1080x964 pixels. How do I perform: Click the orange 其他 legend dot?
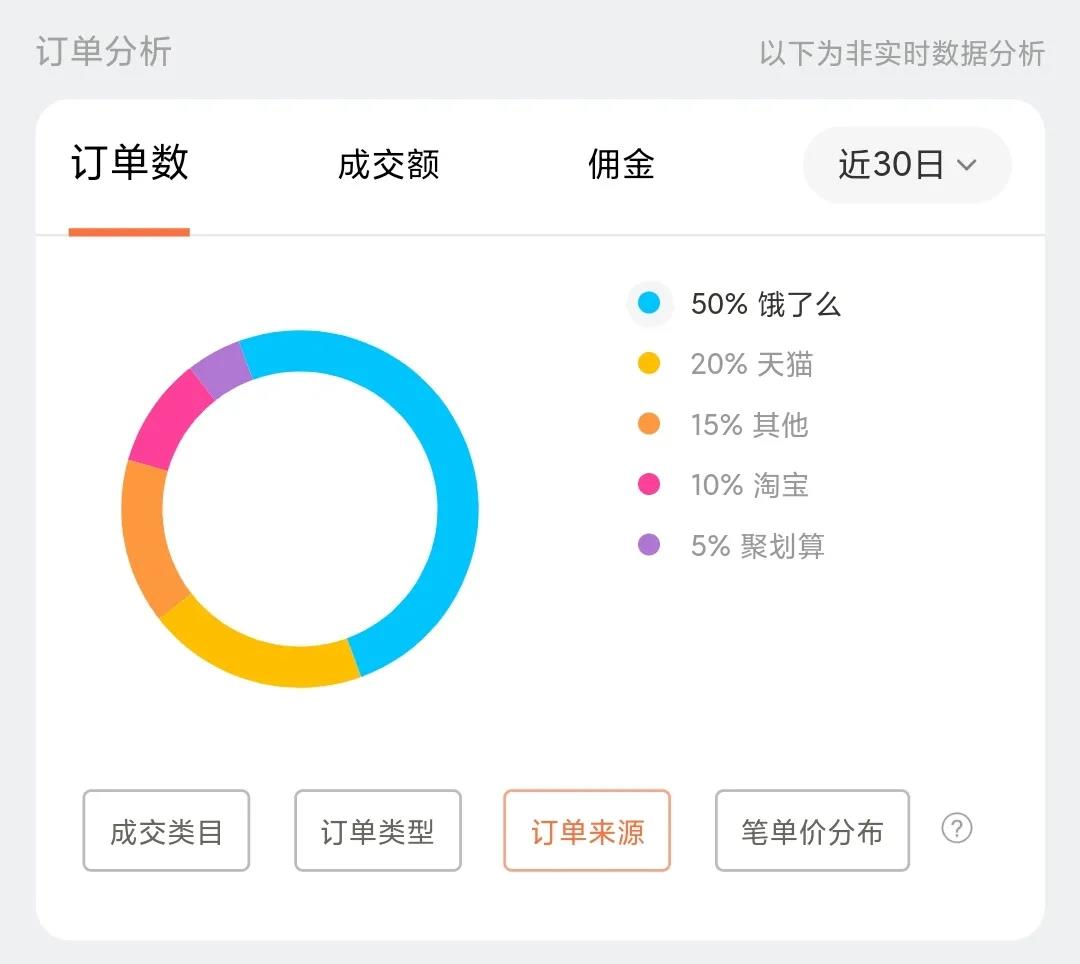[x=649, y=423]
